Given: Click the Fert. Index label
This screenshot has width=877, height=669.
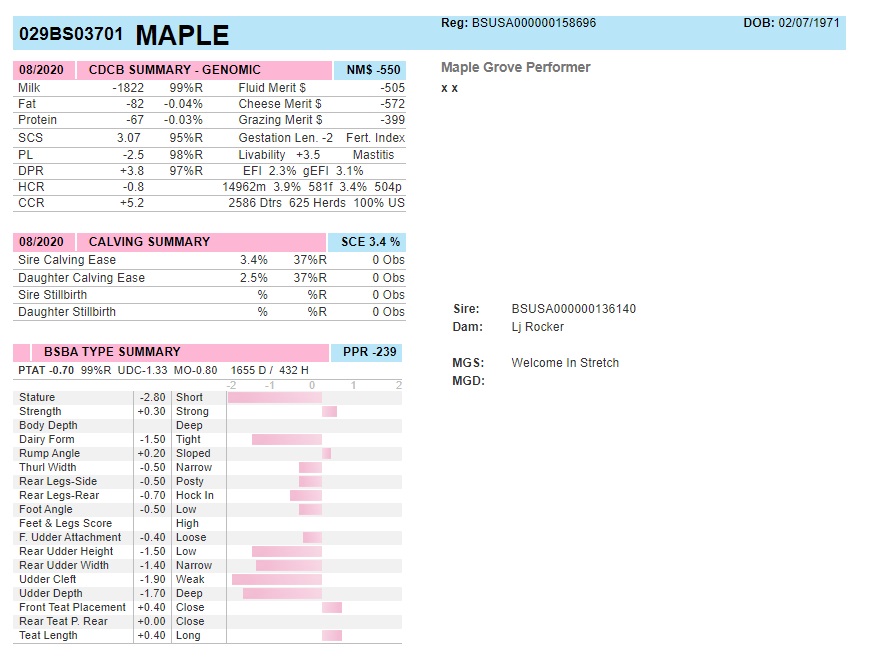Looking at the screenshot, I should (375, 138).
